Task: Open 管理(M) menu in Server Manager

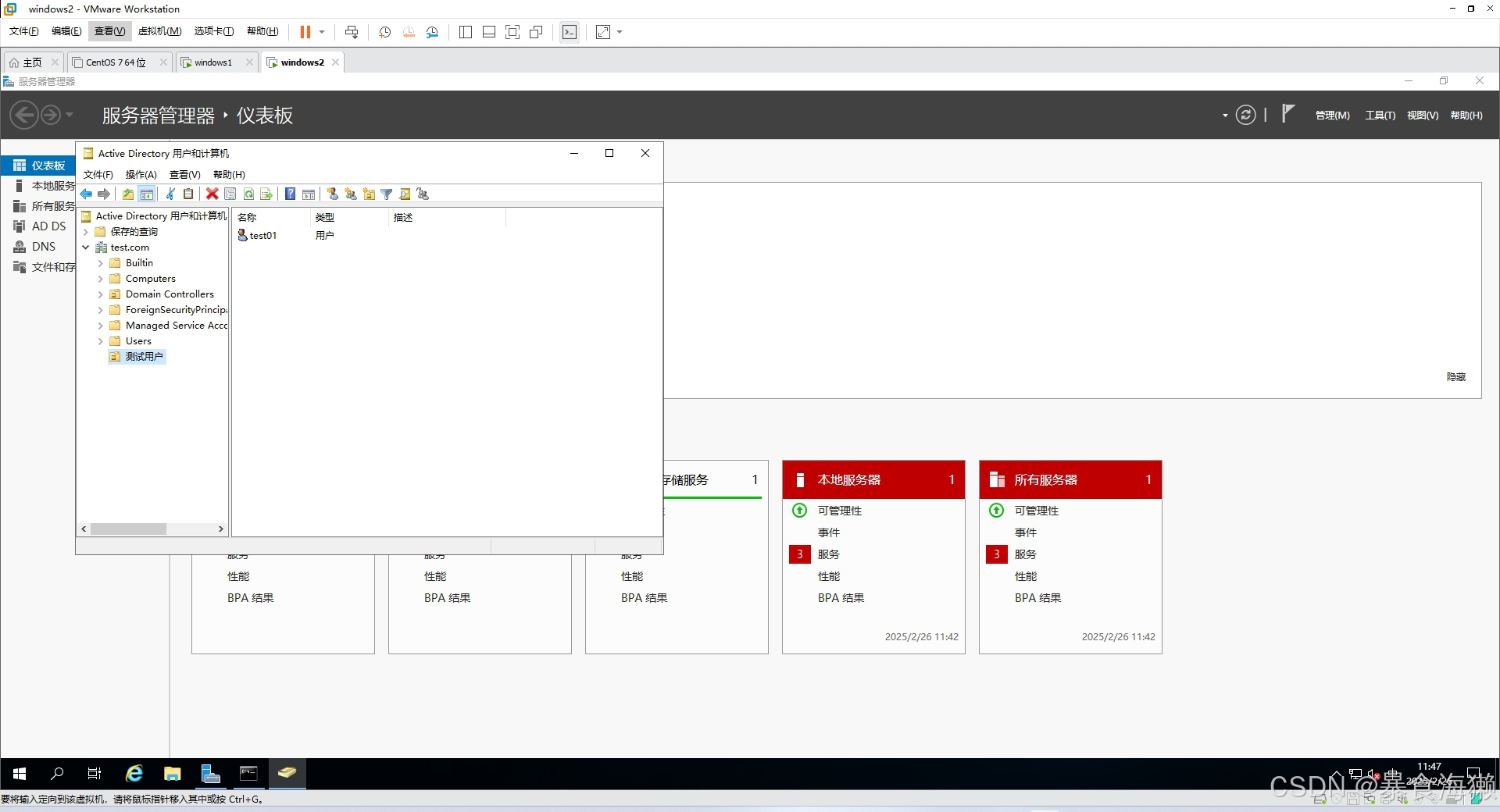Action: pyautogui.click(x=1332, y=116)
